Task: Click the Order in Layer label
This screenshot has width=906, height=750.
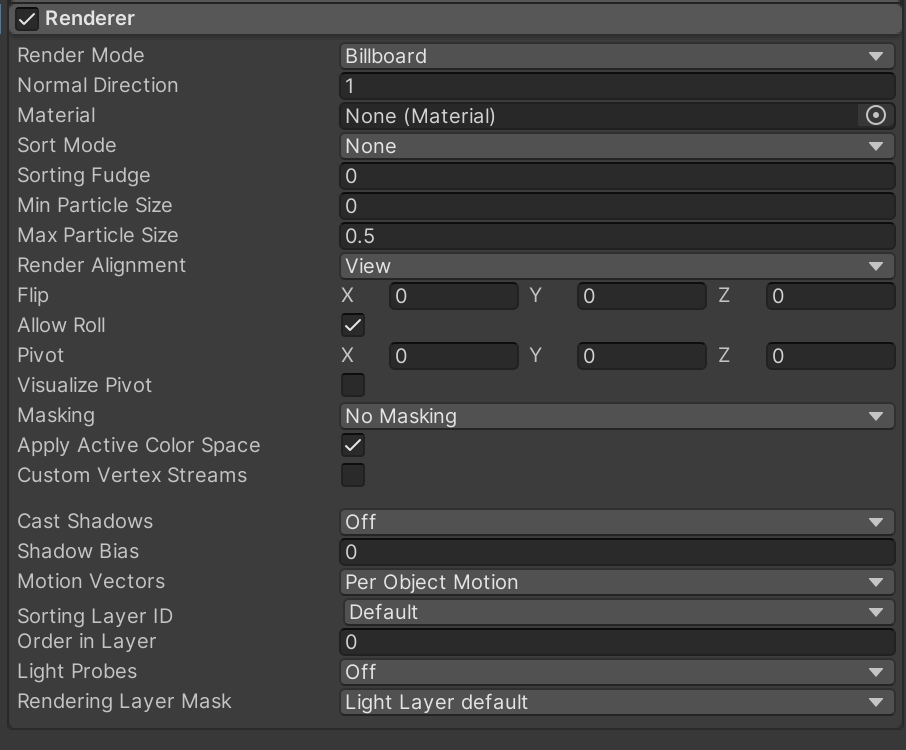Action: click(x=87, y=641)
